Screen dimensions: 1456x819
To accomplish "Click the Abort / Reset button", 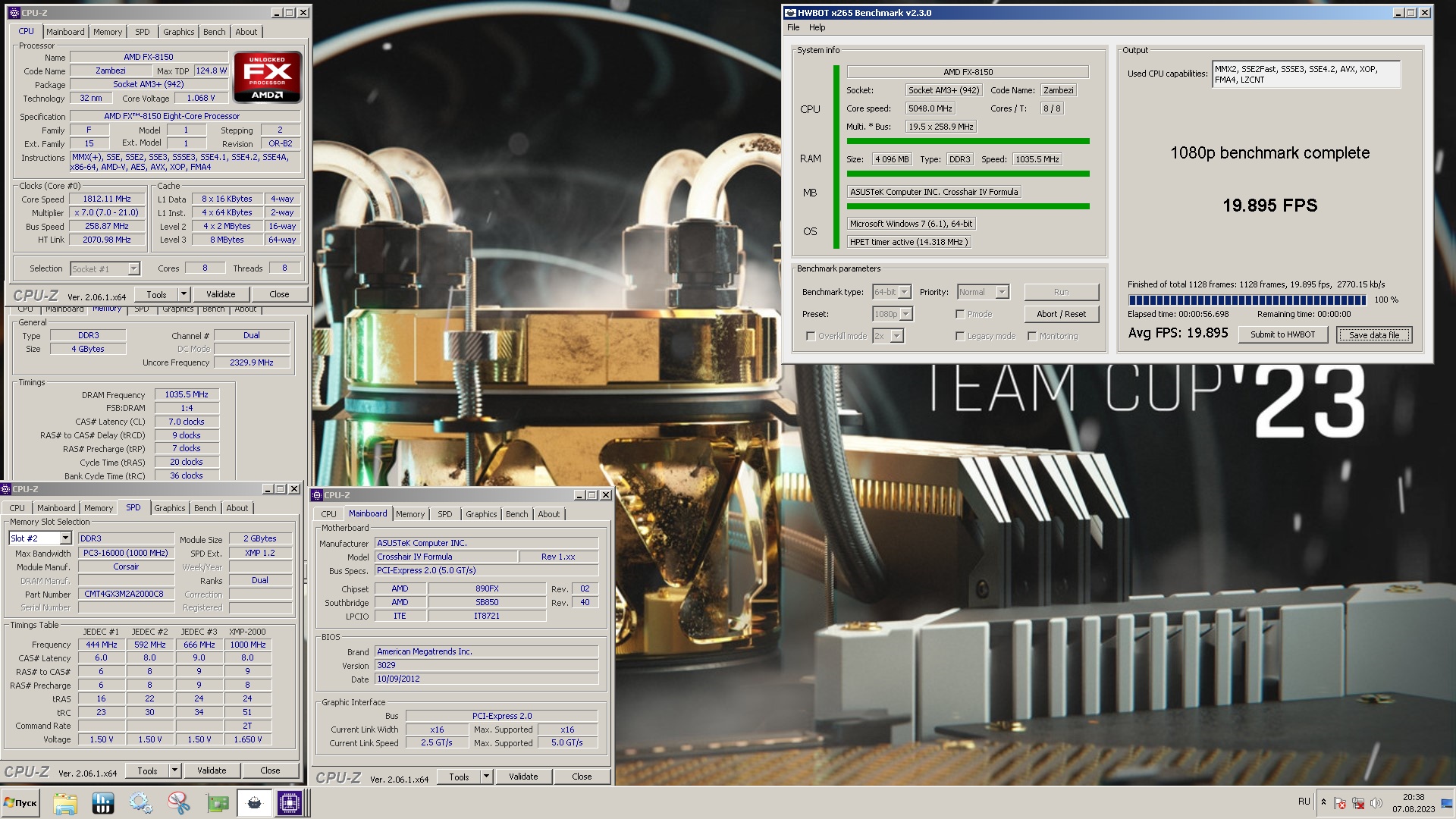I will point(1061,314).
